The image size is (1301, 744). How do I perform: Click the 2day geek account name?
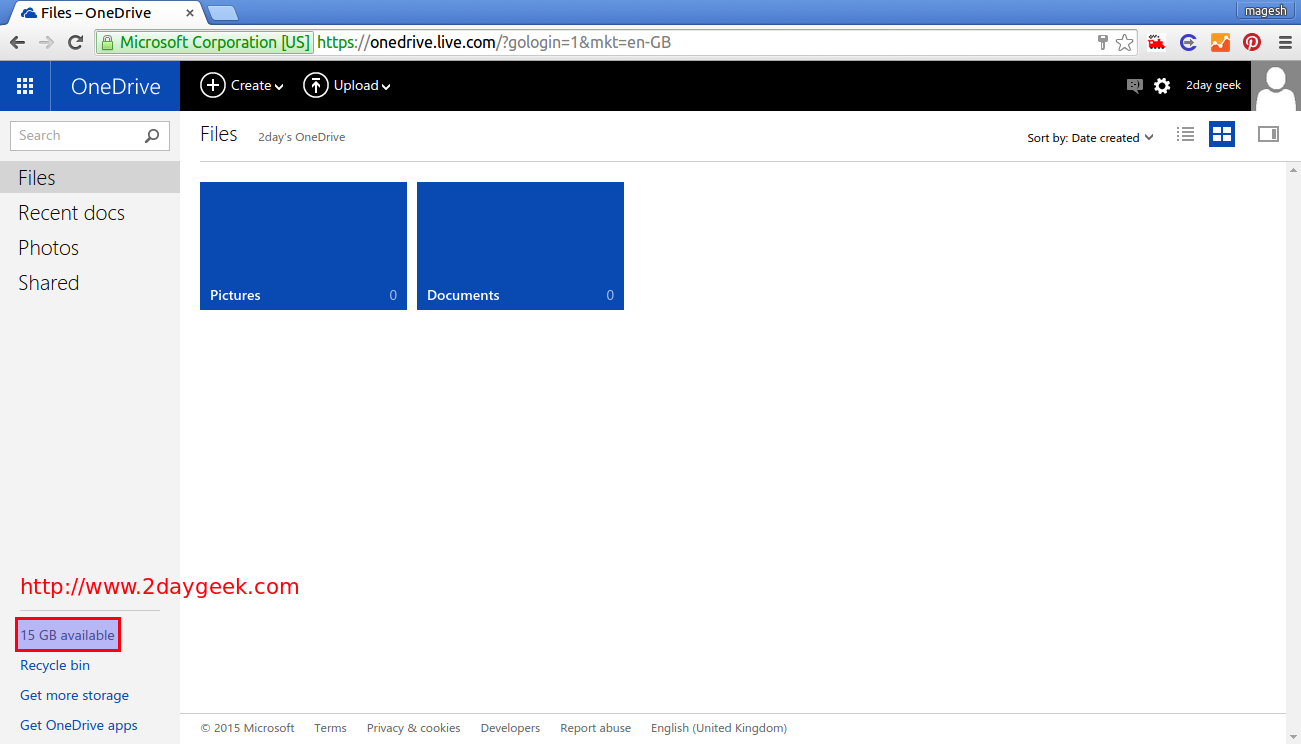[x=1213, y=86]
